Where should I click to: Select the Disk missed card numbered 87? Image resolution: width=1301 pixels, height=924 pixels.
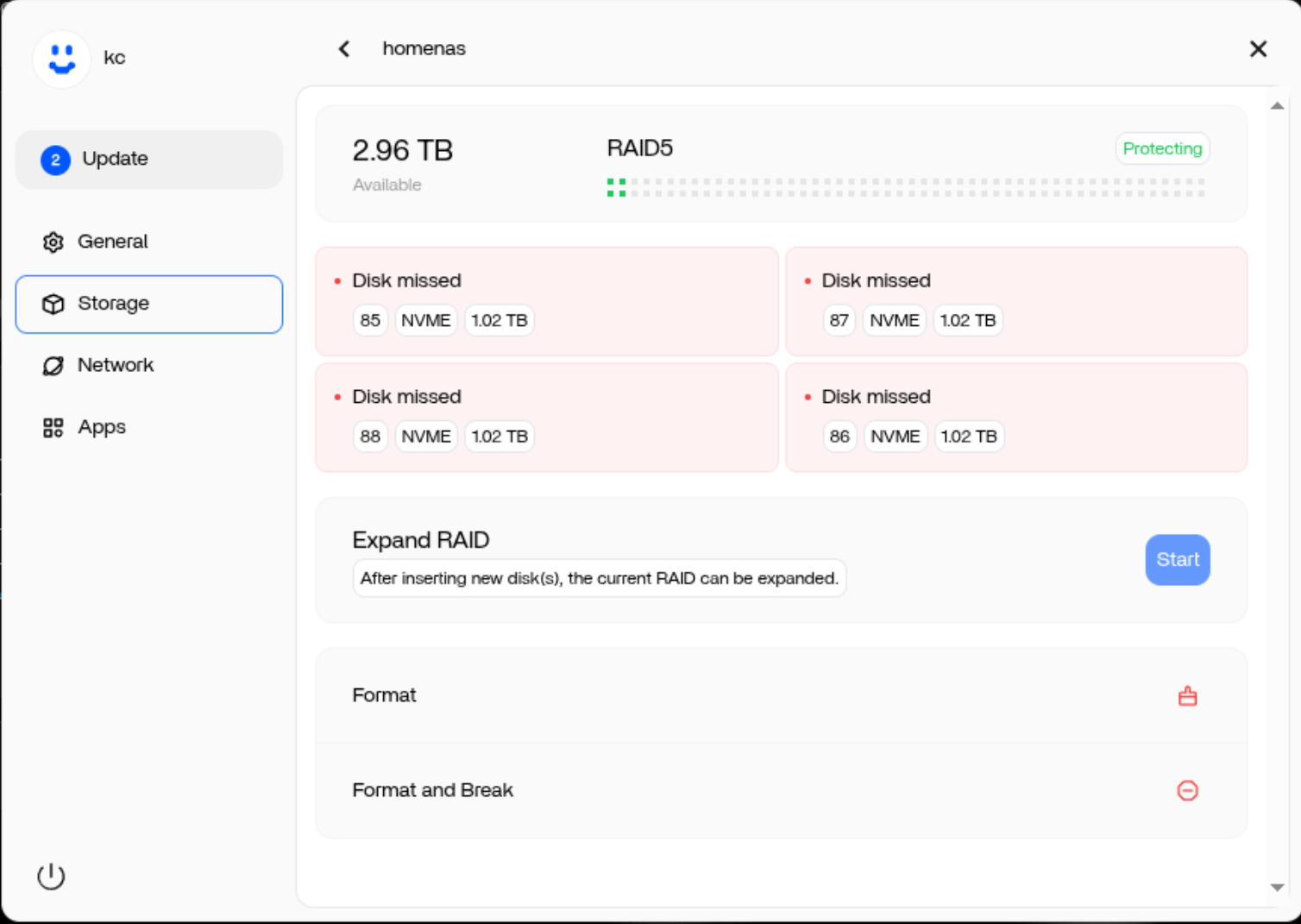click(x=1015, y=301)
